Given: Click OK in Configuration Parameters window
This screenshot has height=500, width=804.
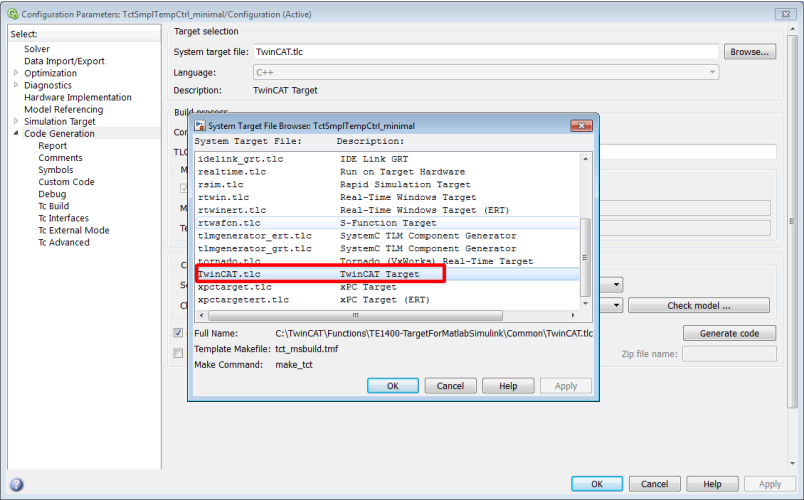Looking at the screenshot, I should click(597, 484).
